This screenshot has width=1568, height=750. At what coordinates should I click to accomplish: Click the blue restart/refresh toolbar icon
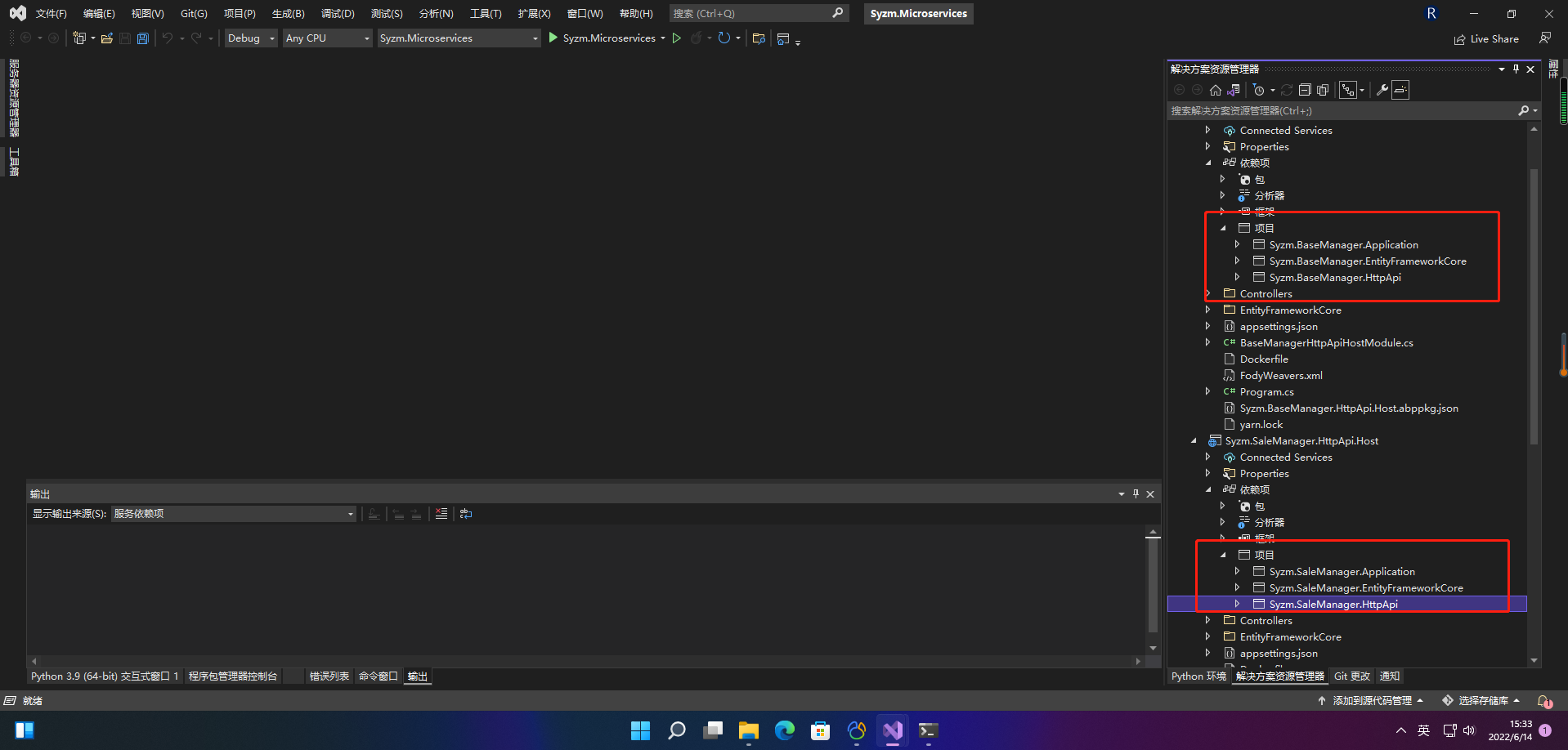click(724, 38)
